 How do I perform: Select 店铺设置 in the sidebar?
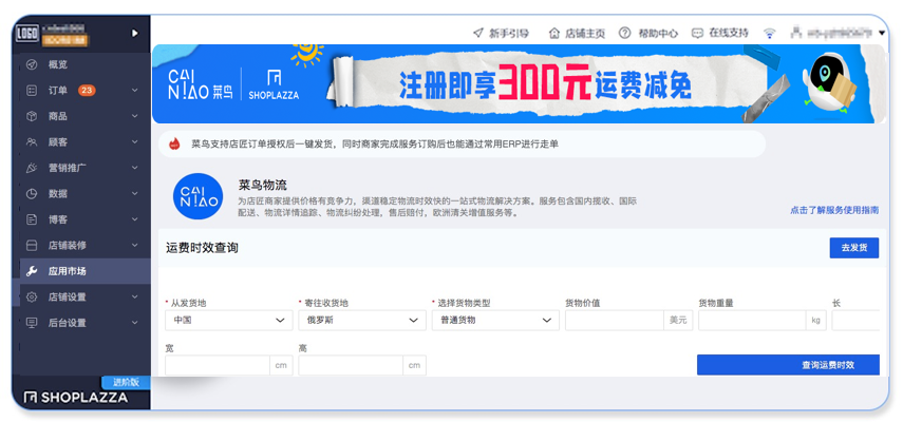[67, 297]
